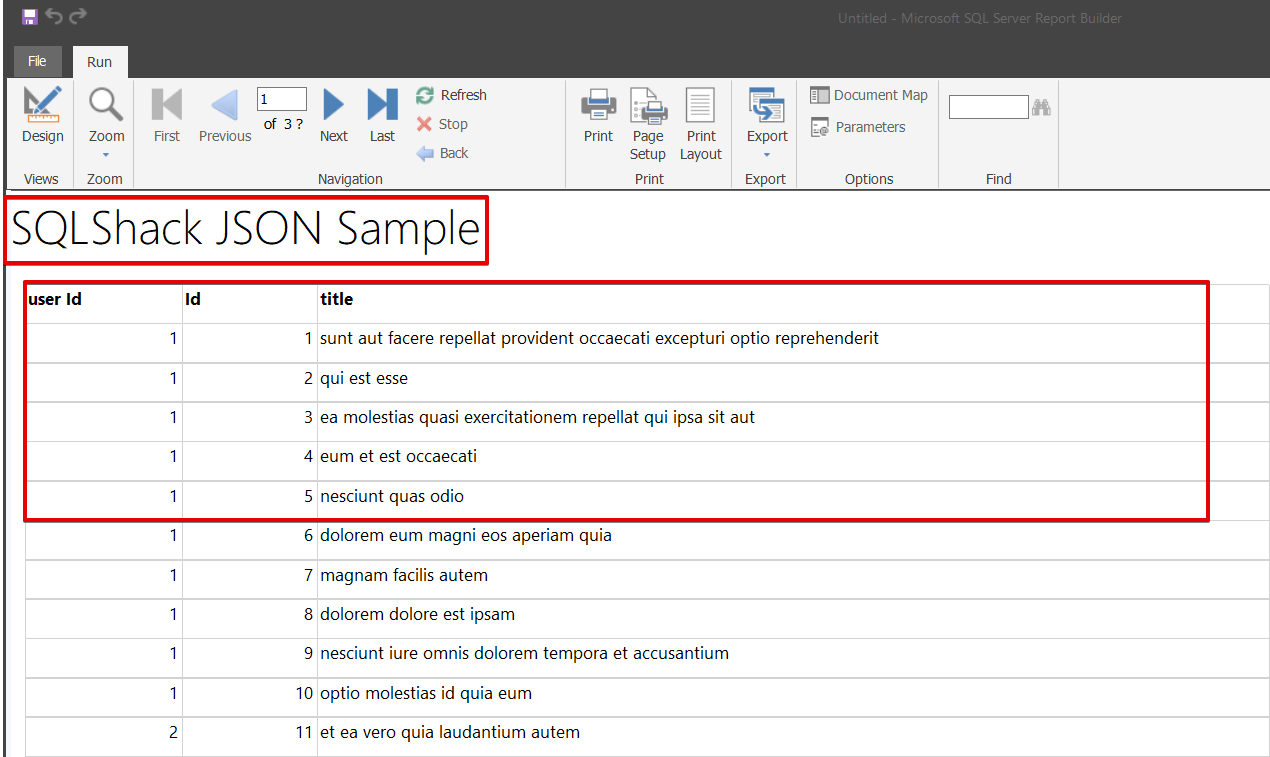1270x757 pixels.
Task: Click the Find text box
Action: [988, 107]
